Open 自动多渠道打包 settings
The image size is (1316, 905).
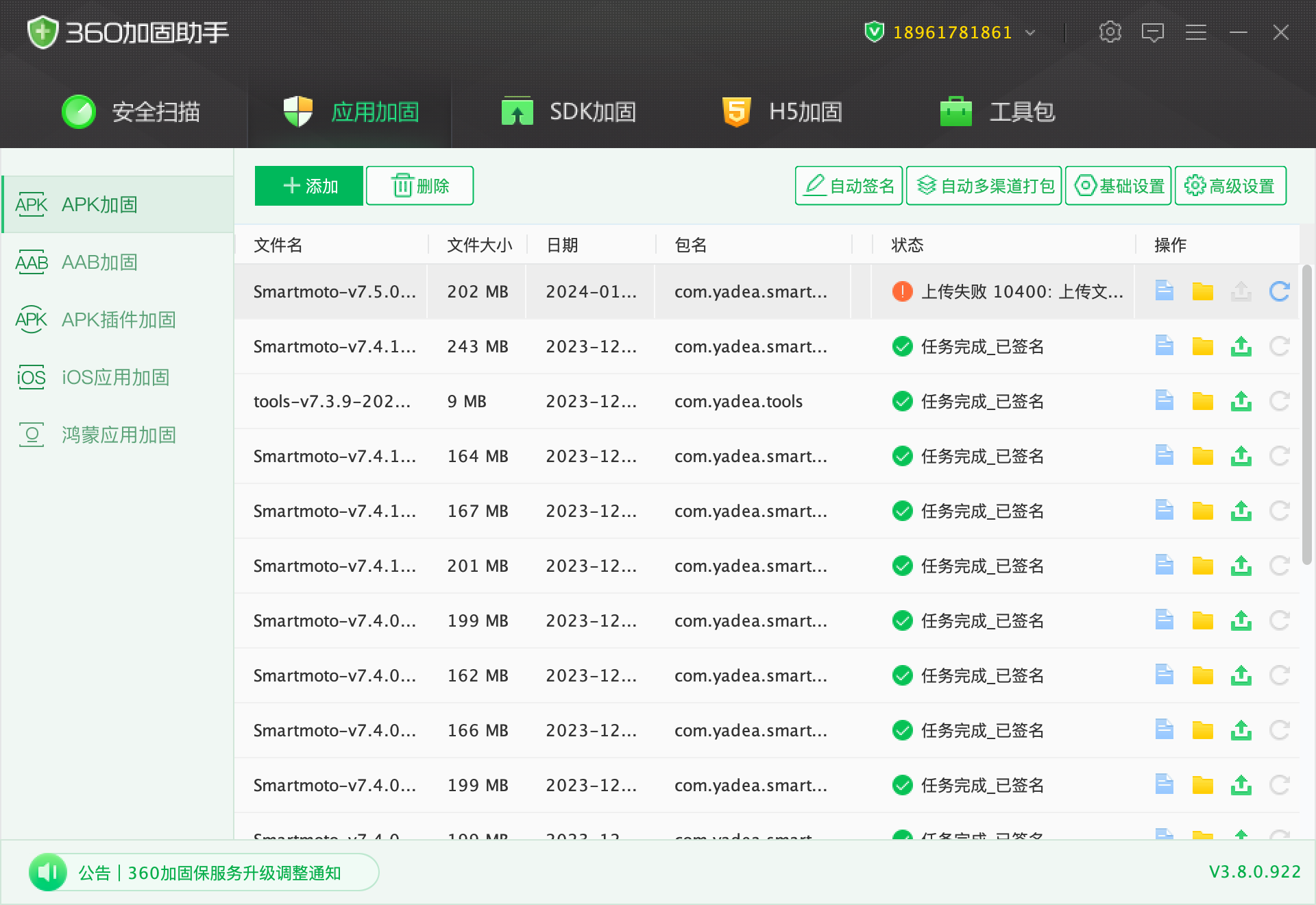[984, 186]
